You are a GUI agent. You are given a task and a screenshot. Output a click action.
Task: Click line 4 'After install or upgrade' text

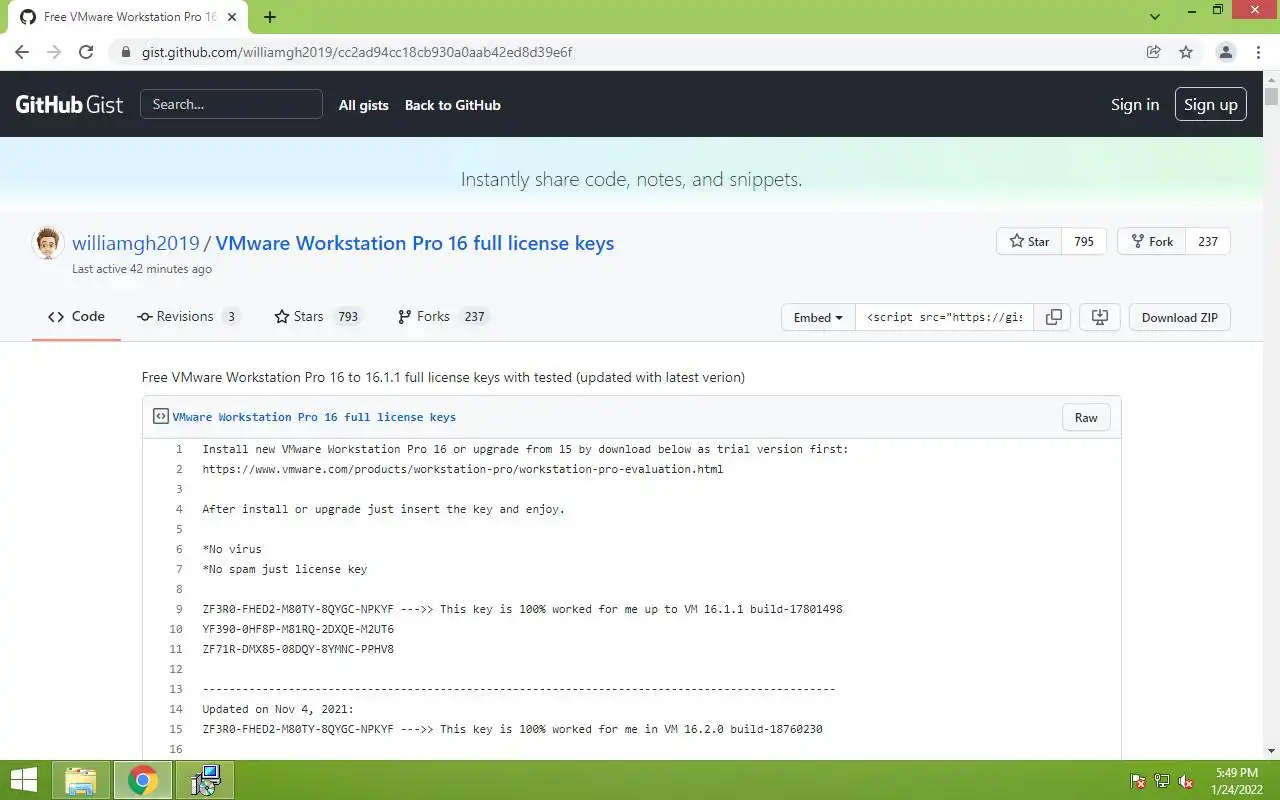(x=383, y=509)
